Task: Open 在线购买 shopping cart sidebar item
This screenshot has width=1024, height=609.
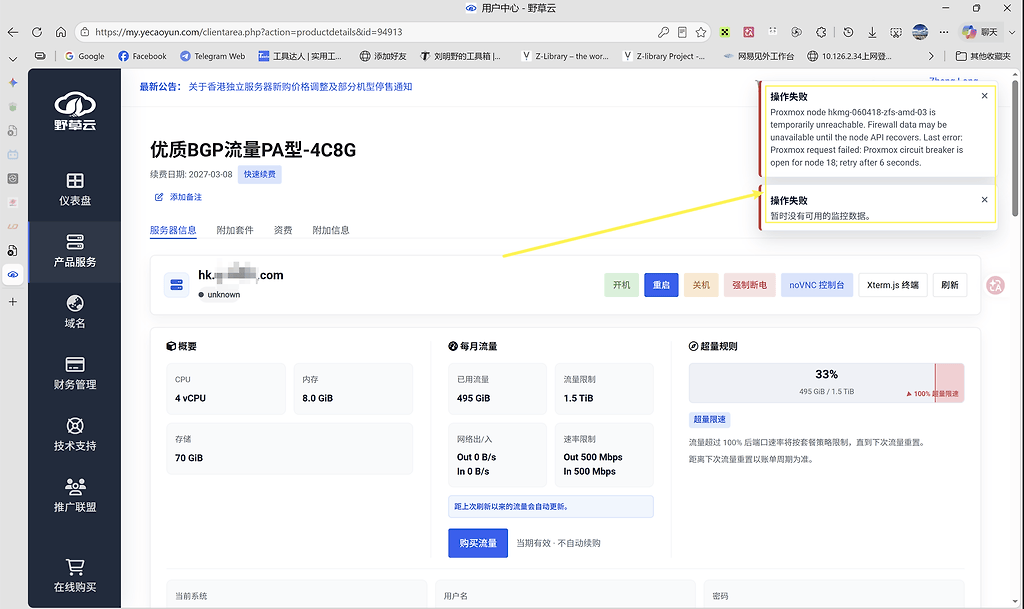Action: (x=74, y=576)
